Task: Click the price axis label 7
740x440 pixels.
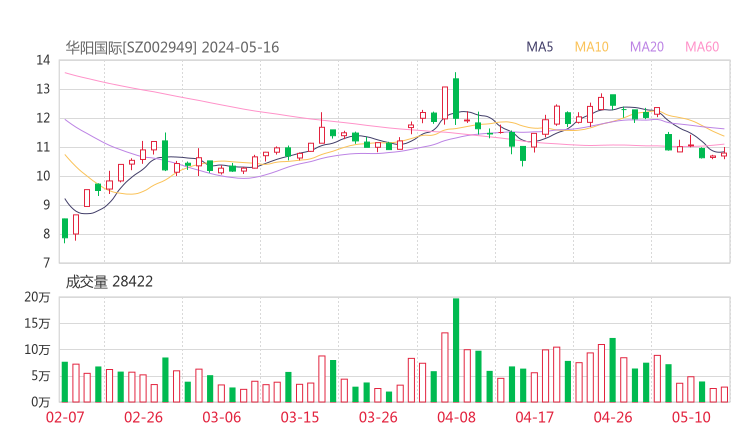Action: 46,263
